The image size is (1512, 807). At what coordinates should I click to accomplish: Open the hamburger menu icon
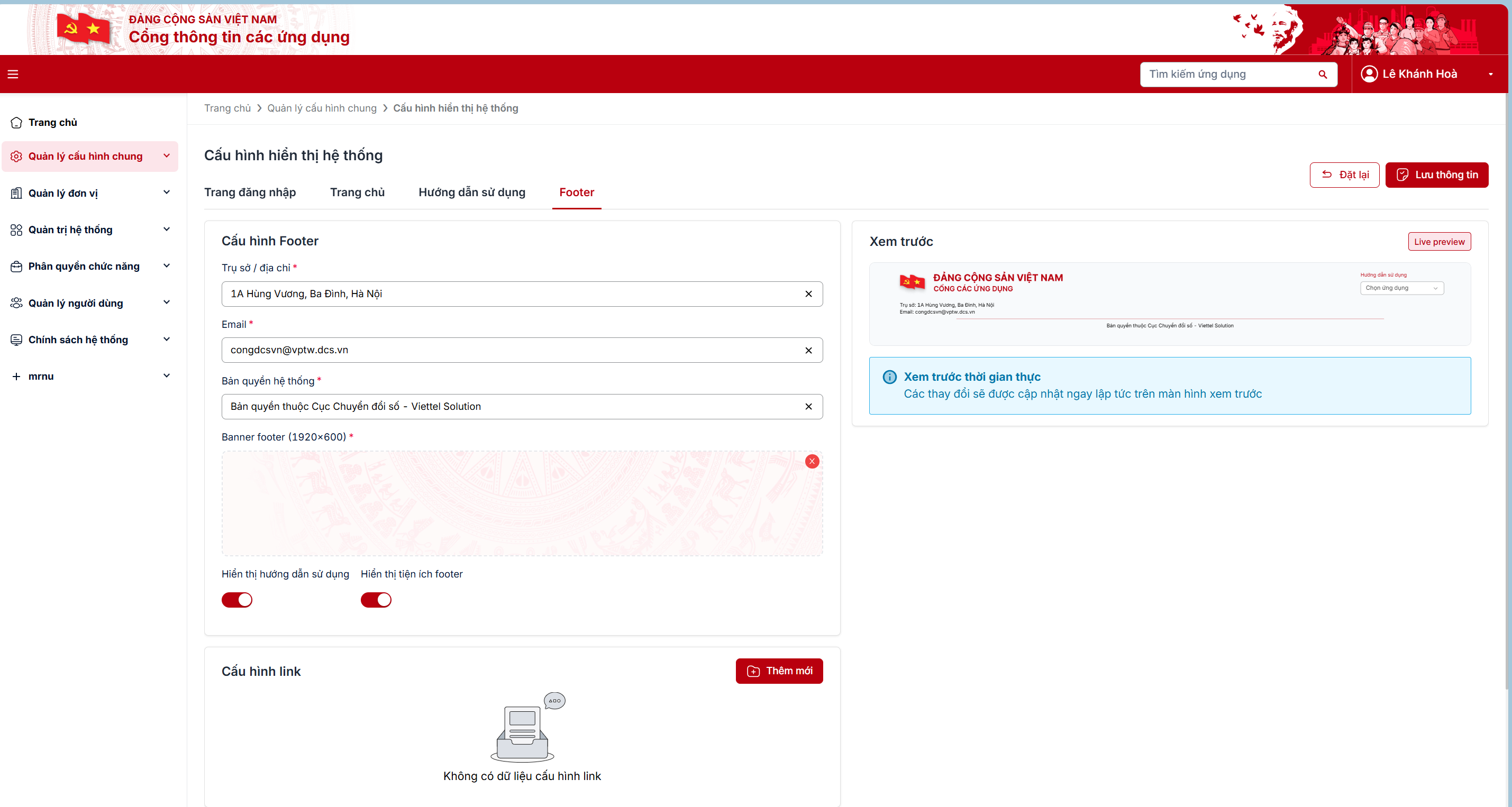click(13, 74)
